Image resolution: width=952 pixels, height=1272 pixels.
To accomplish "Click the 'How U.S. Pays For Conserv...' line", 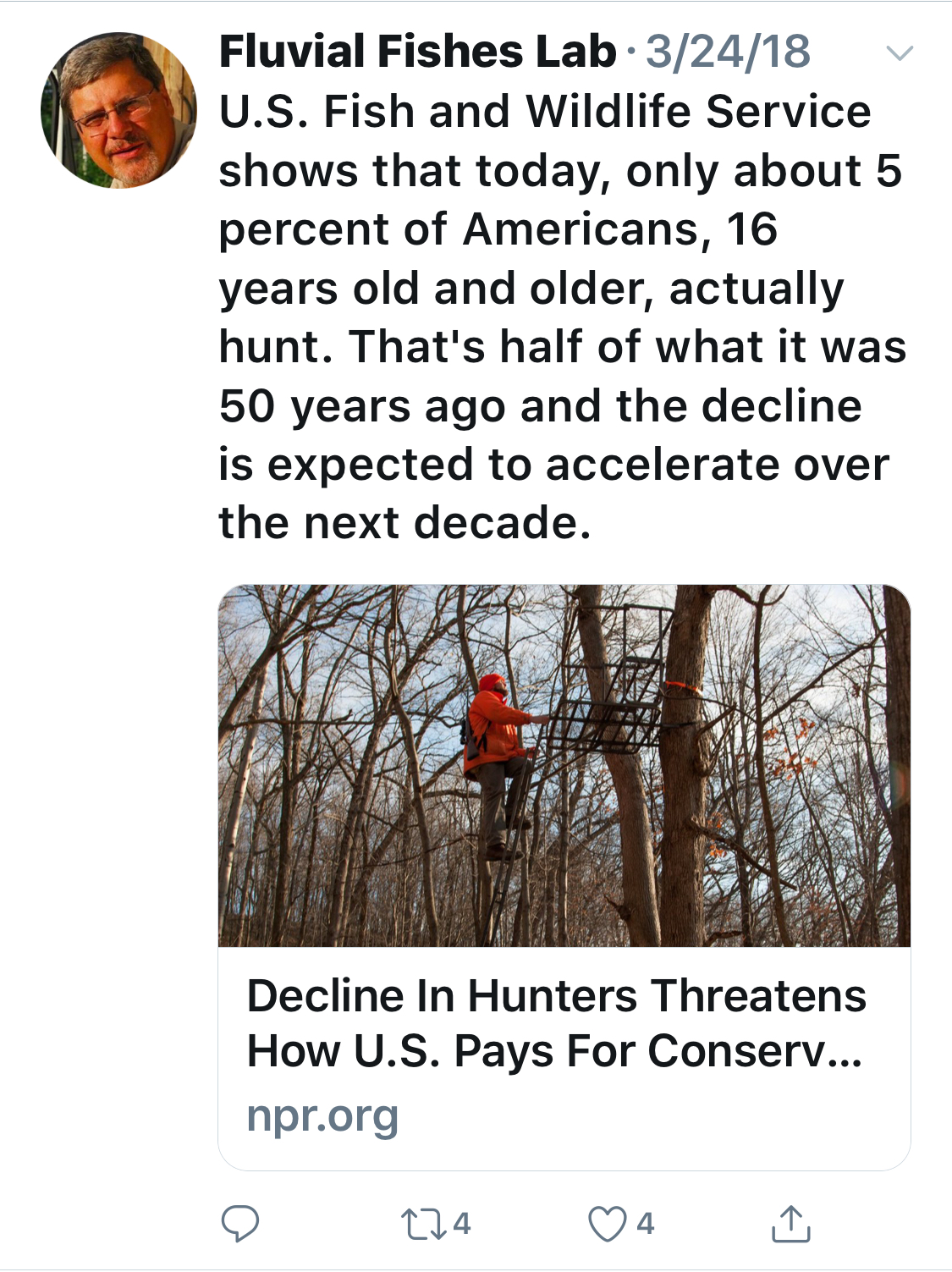I will [554, 1052].
